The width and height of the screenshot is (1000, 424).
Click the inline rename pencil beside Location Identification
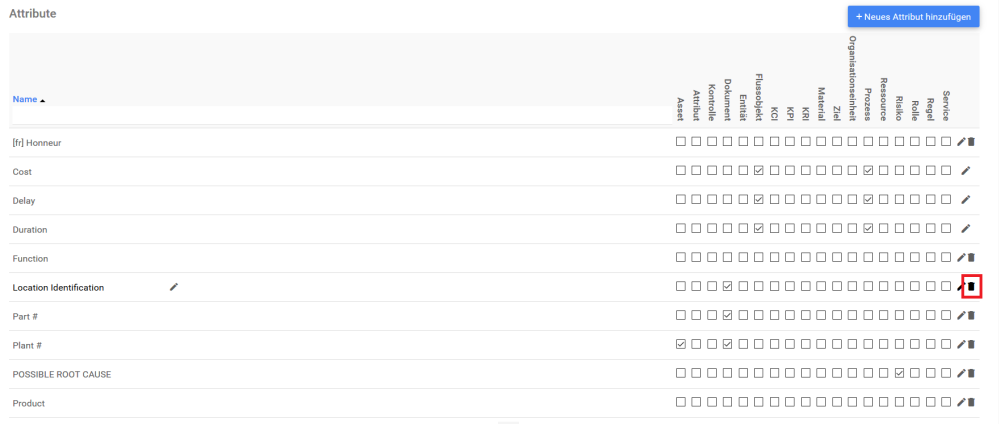pos(174,287)
